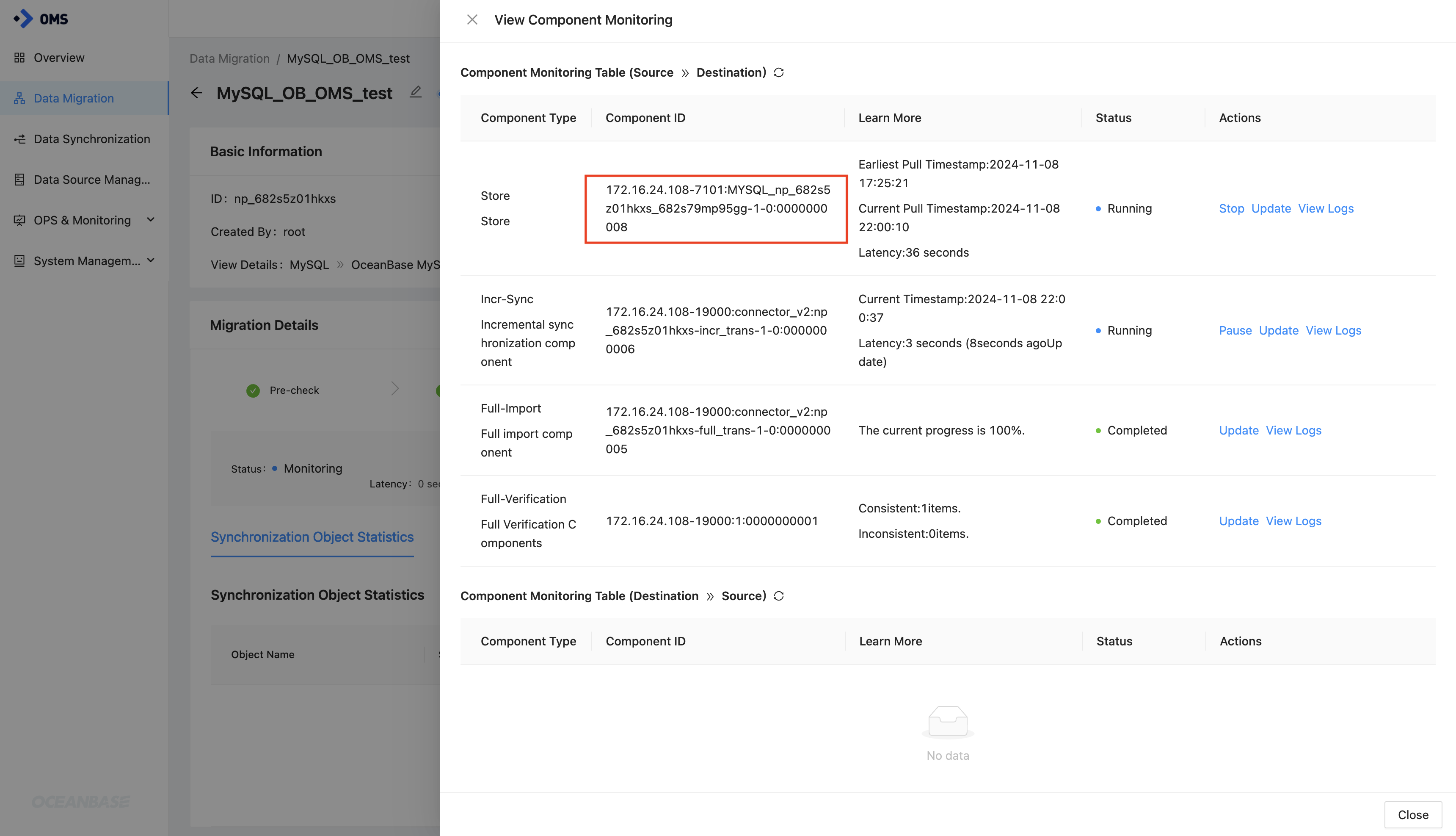
Task: Click the Actions header in the bottom table
Action: point(1240,641)
